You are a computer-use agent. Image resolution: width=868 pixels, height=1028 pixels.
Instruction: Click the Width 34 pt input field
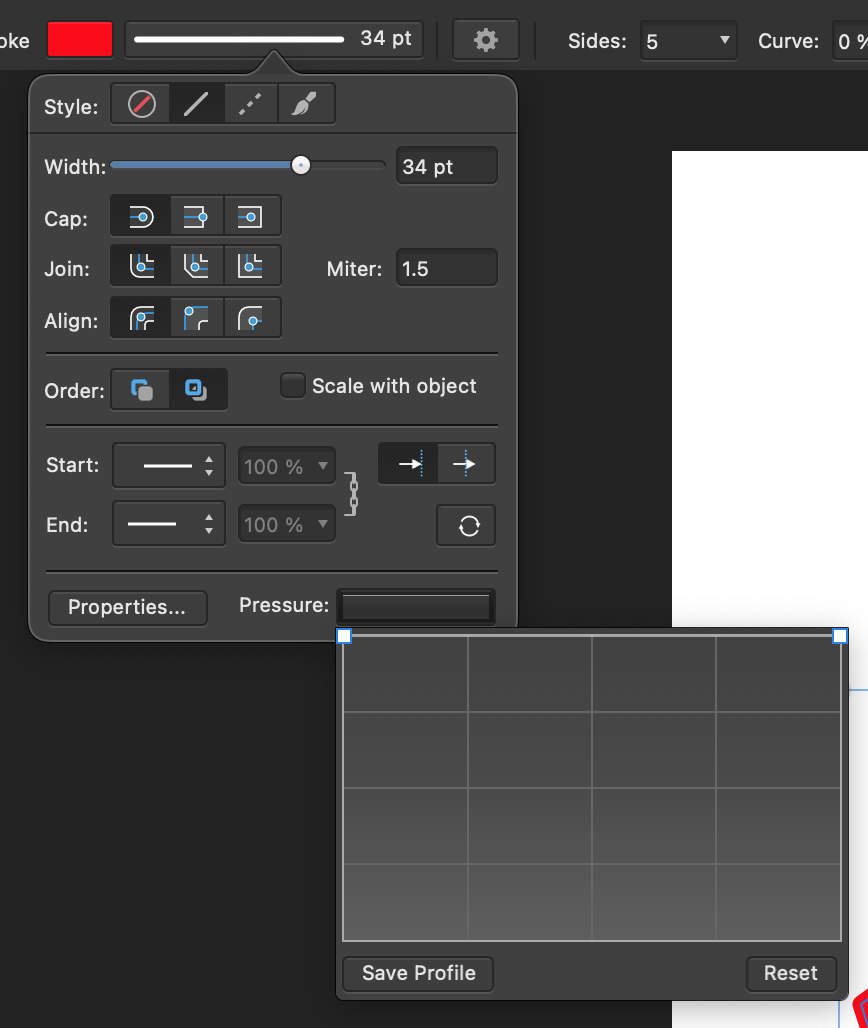point(446,166)
